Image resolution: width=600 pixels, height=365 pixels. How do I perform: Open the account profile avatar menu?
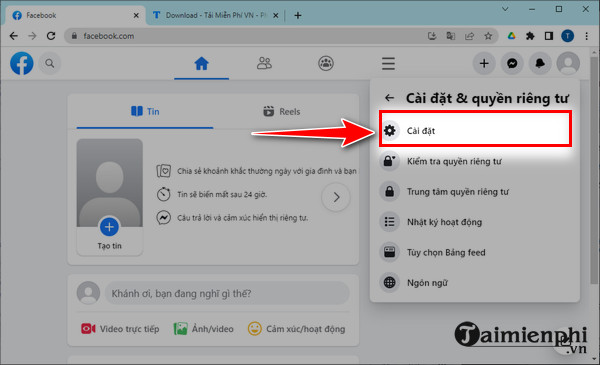coord(568,64)
